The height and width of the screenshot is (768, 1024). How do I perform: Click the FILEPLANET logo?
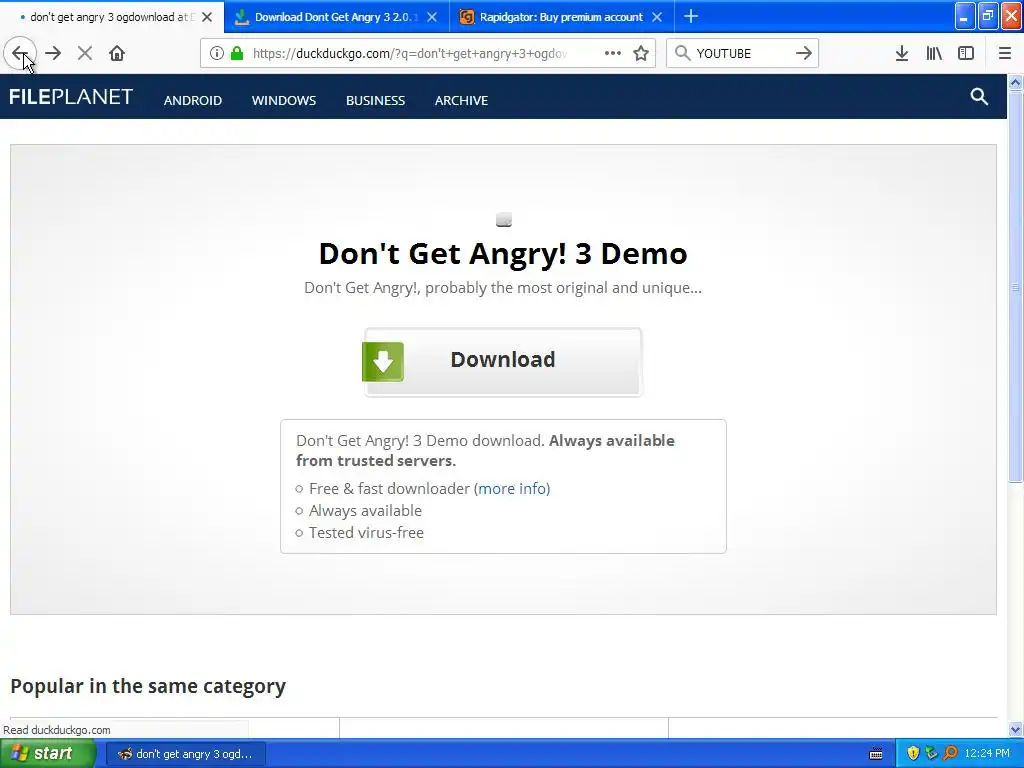71,97
